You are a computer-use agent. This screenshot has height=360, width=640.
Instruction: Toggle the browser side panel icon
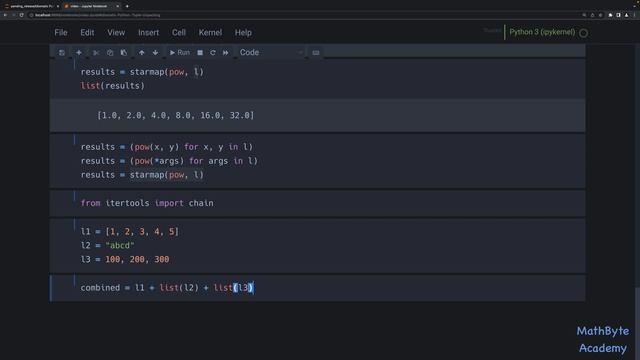tap(618, 15)
